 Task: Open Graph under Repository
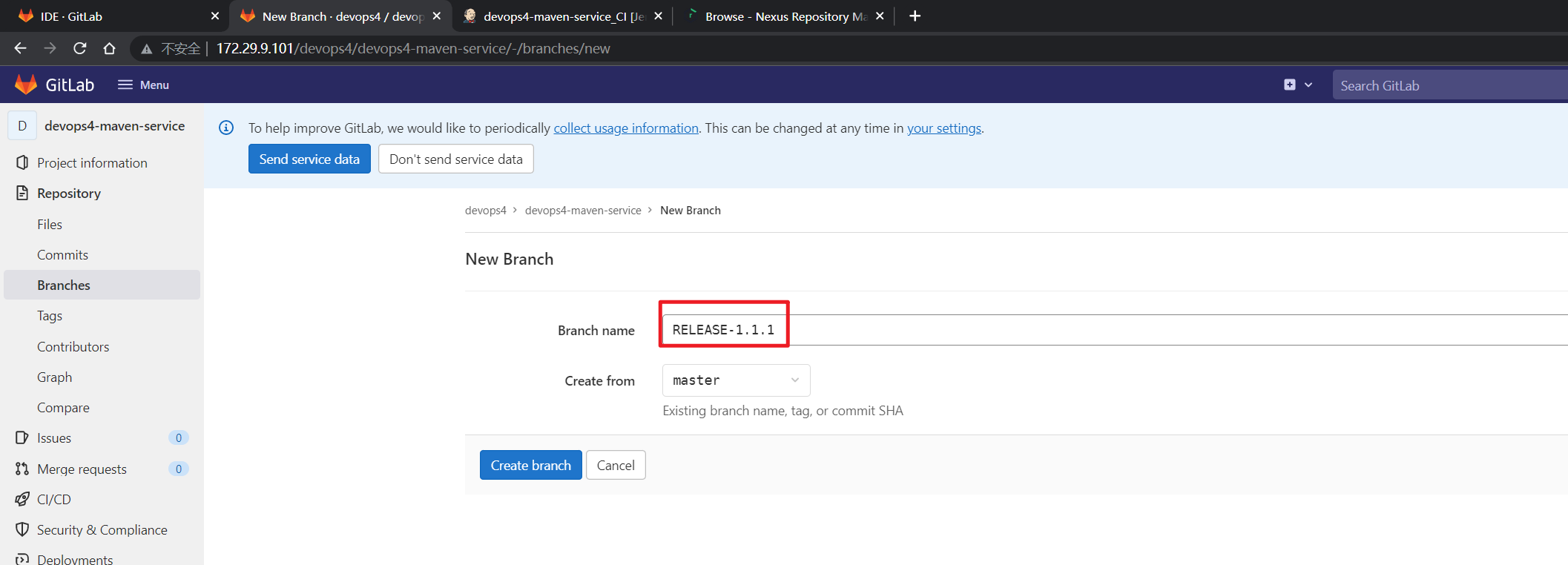tap(55, 377)
